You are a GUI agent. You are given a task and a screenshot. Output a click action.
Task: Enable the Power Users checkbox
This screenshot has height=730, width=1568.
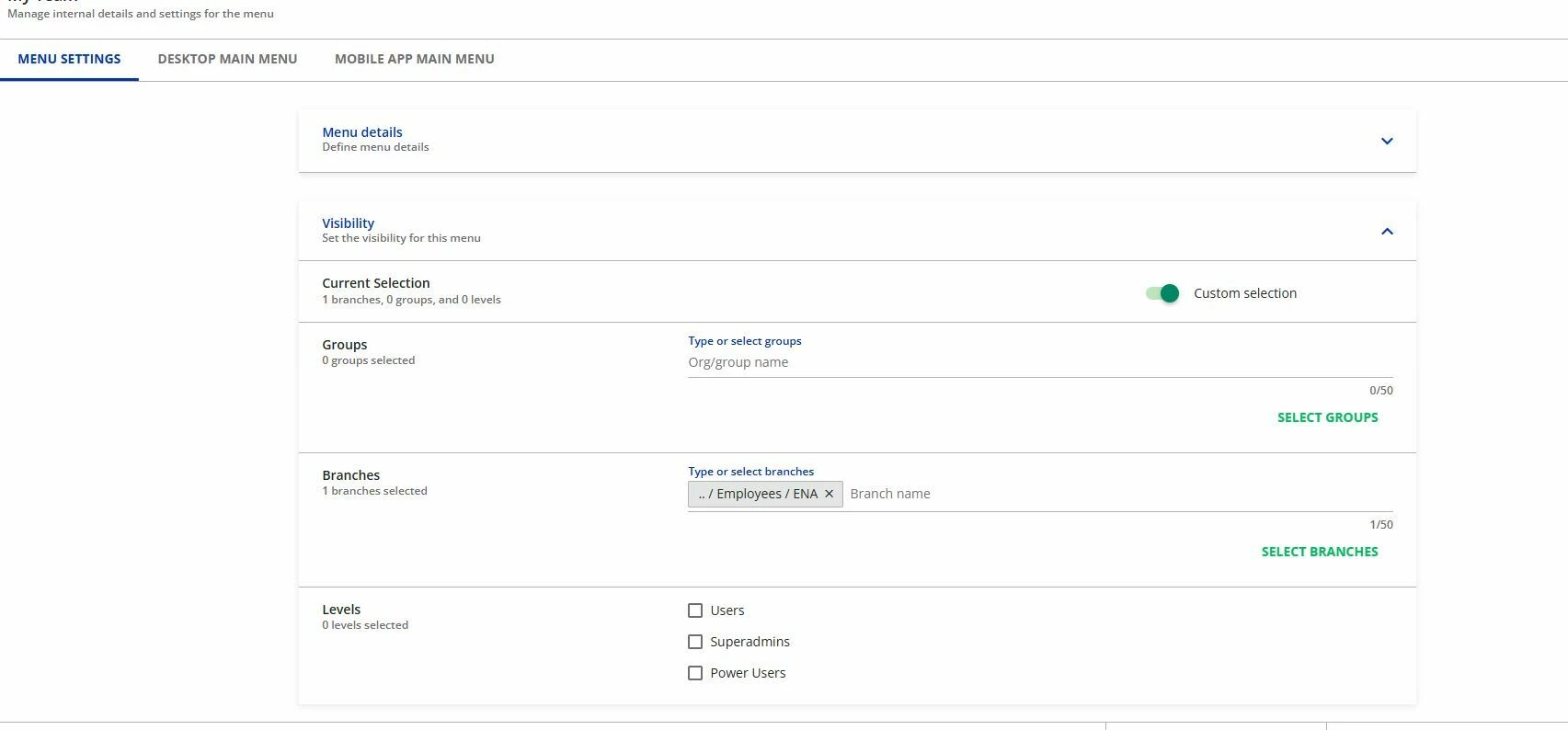click(695, 673)
